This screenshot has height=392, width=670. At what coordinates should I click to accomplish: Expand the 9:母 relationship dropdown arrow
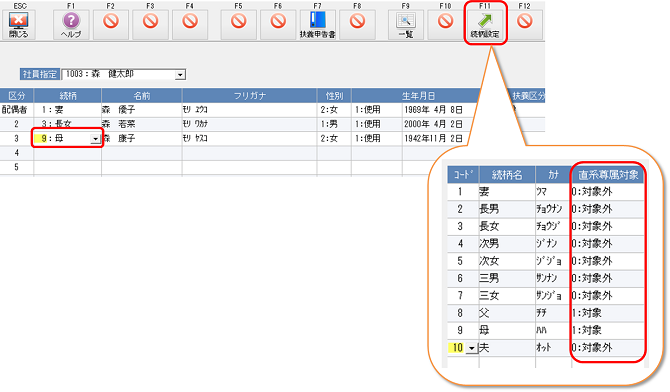tap(95, 139)
